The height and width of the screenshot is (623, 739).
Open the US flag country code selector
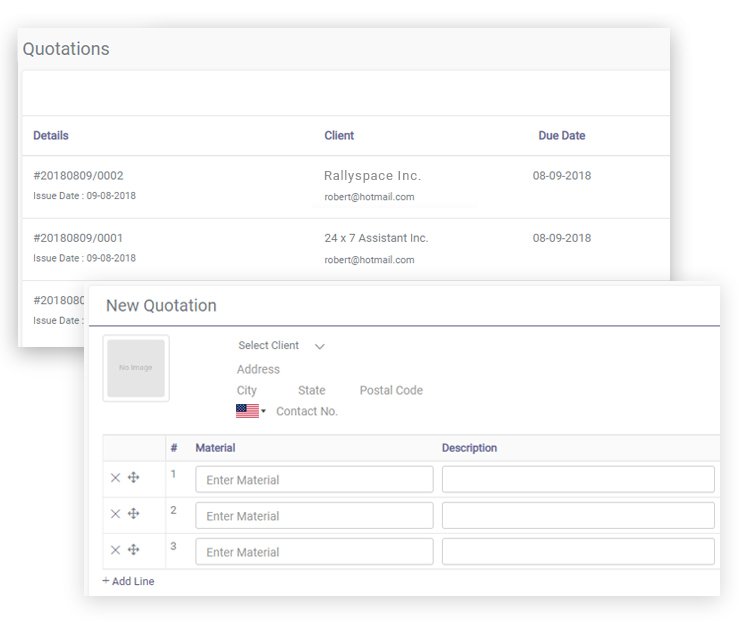pos(250,411)
